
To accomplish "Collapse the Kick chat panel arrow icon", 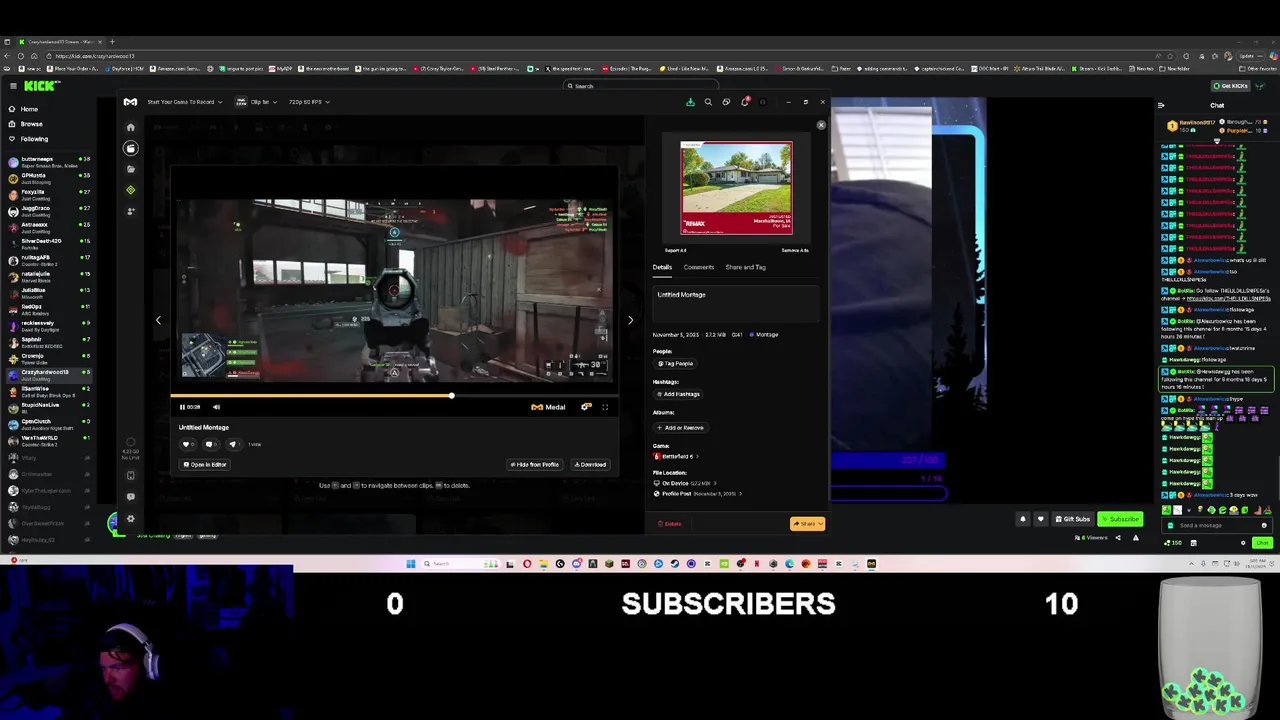I will (x=1161, y=105).
